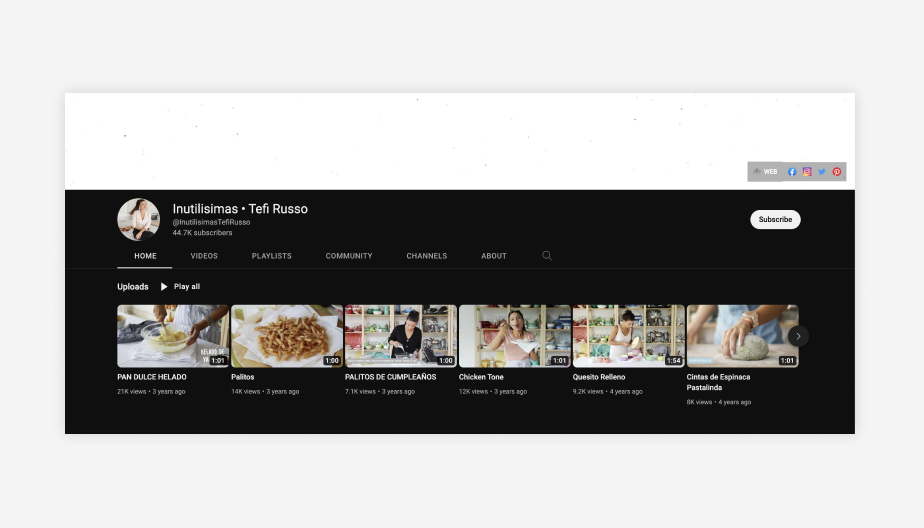Open the Instagram link icon in banner
The image size is (924, 528).
(x=807, y=172)
